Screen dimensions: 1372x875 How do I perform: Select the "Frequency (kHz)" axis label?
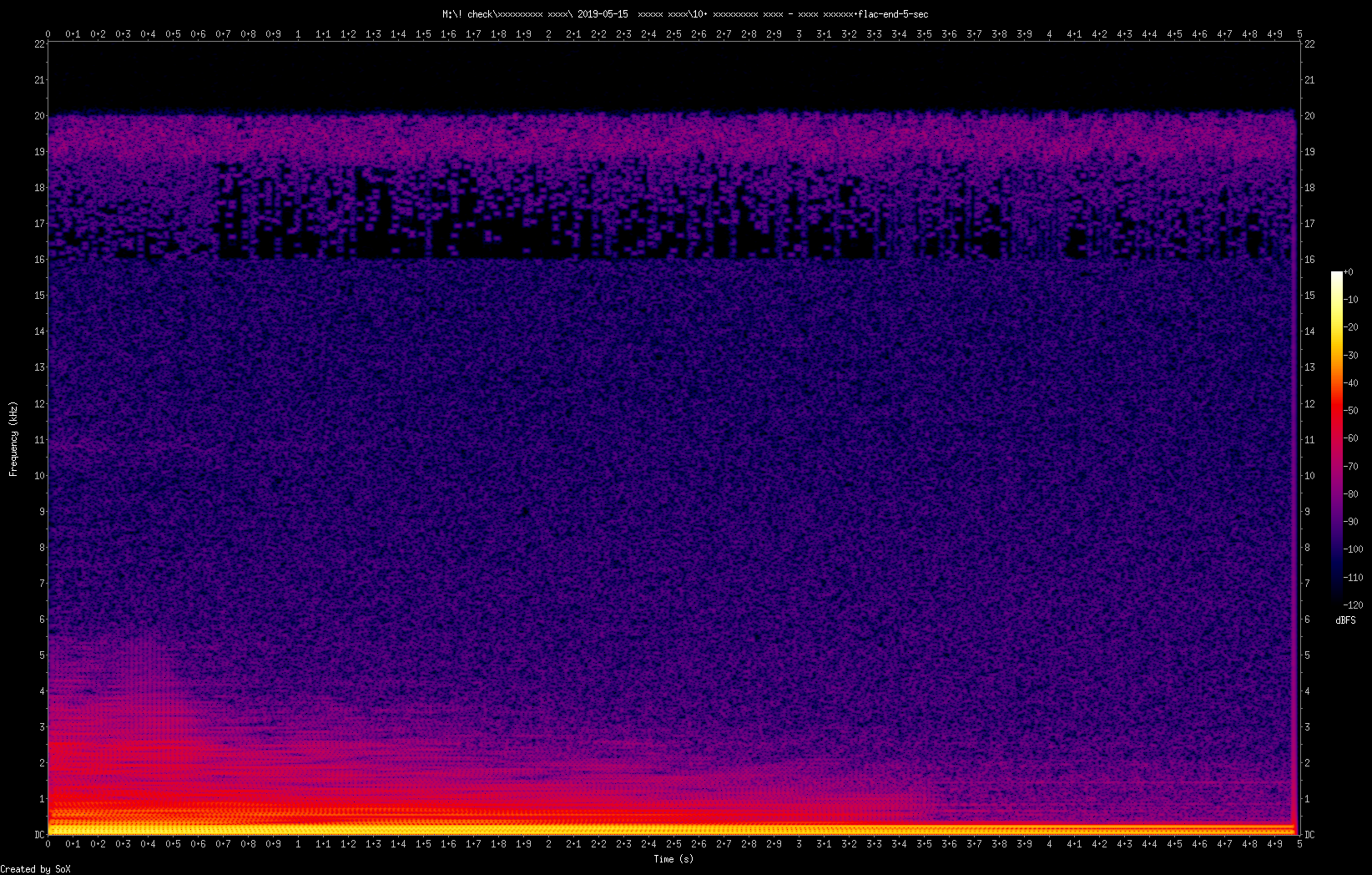tap(13, 439)
